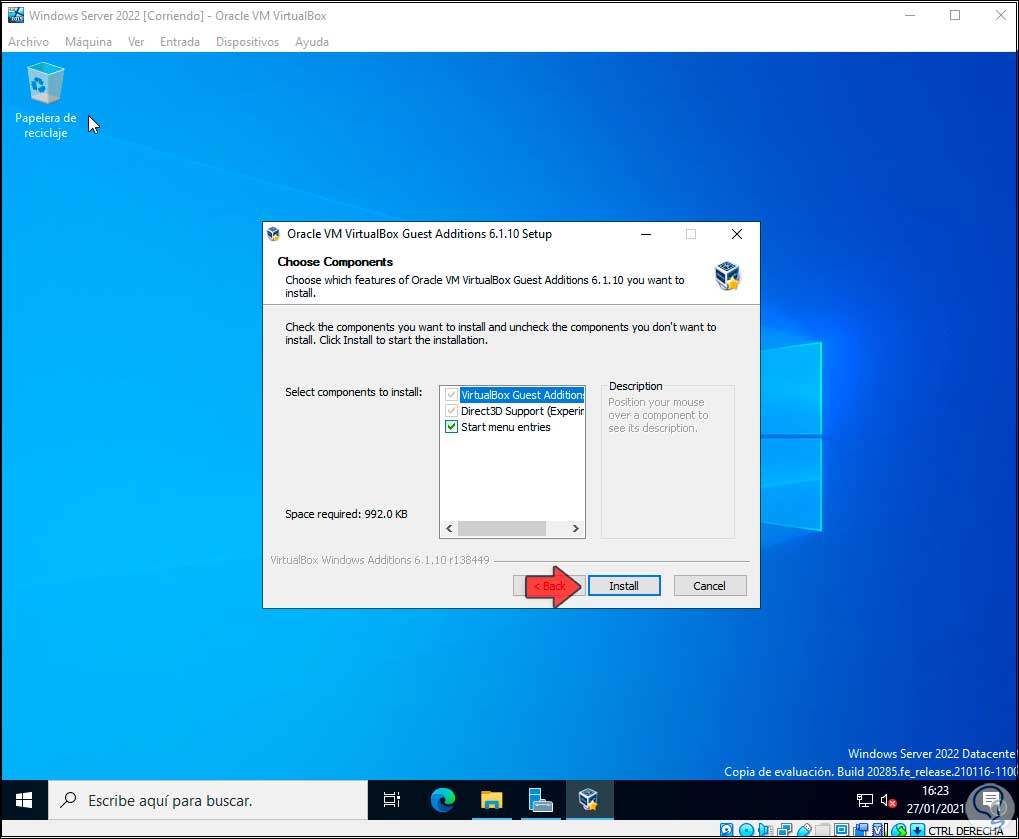Click search magnifier icon in taskbar
Screen dimensions: 1019x839
pyautogui.click(x=68, y=800)
